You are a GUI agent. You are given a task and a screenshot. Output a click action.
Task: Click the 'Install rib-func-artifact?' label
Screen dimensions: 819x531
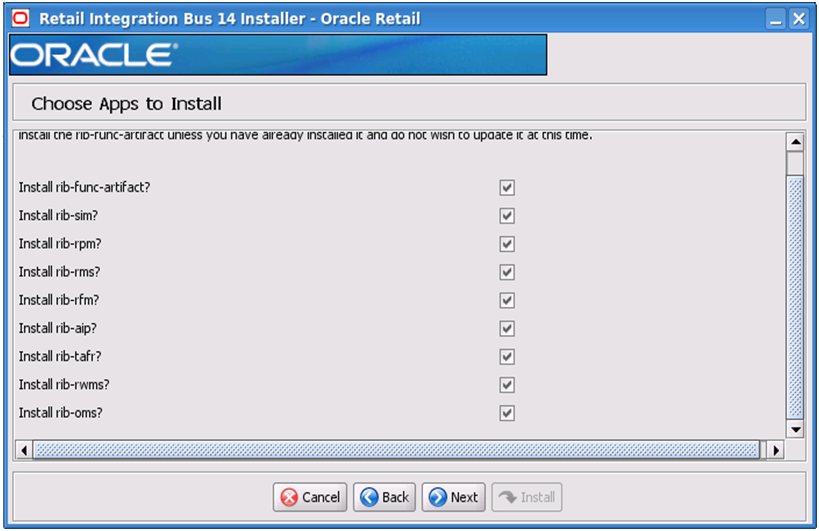pyautogui.click(x=85, y=187)
